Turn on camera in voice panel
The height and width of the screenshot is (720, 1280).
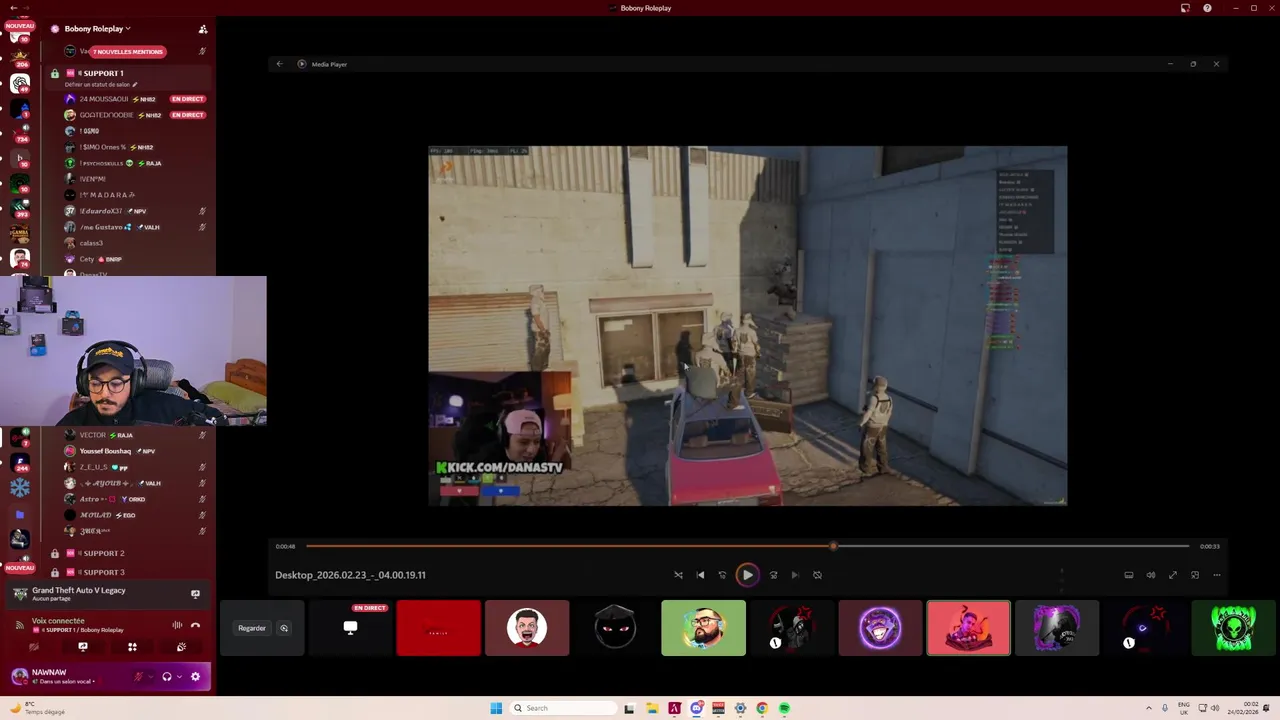pyautogui.click(x=33, y=647)
